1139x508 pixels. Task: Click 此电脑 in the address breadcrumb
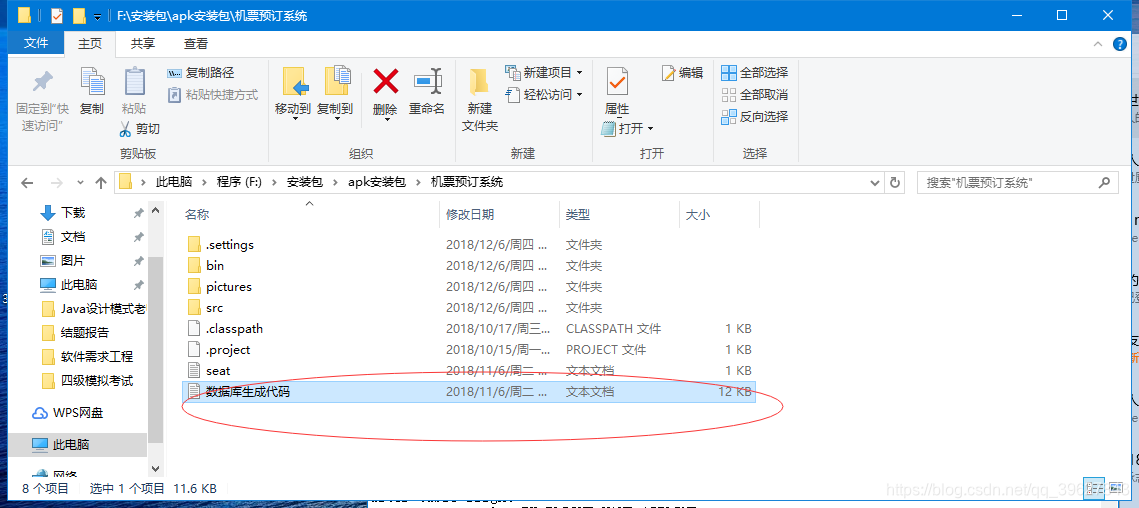pyautogui.click(x=174, y=182)
